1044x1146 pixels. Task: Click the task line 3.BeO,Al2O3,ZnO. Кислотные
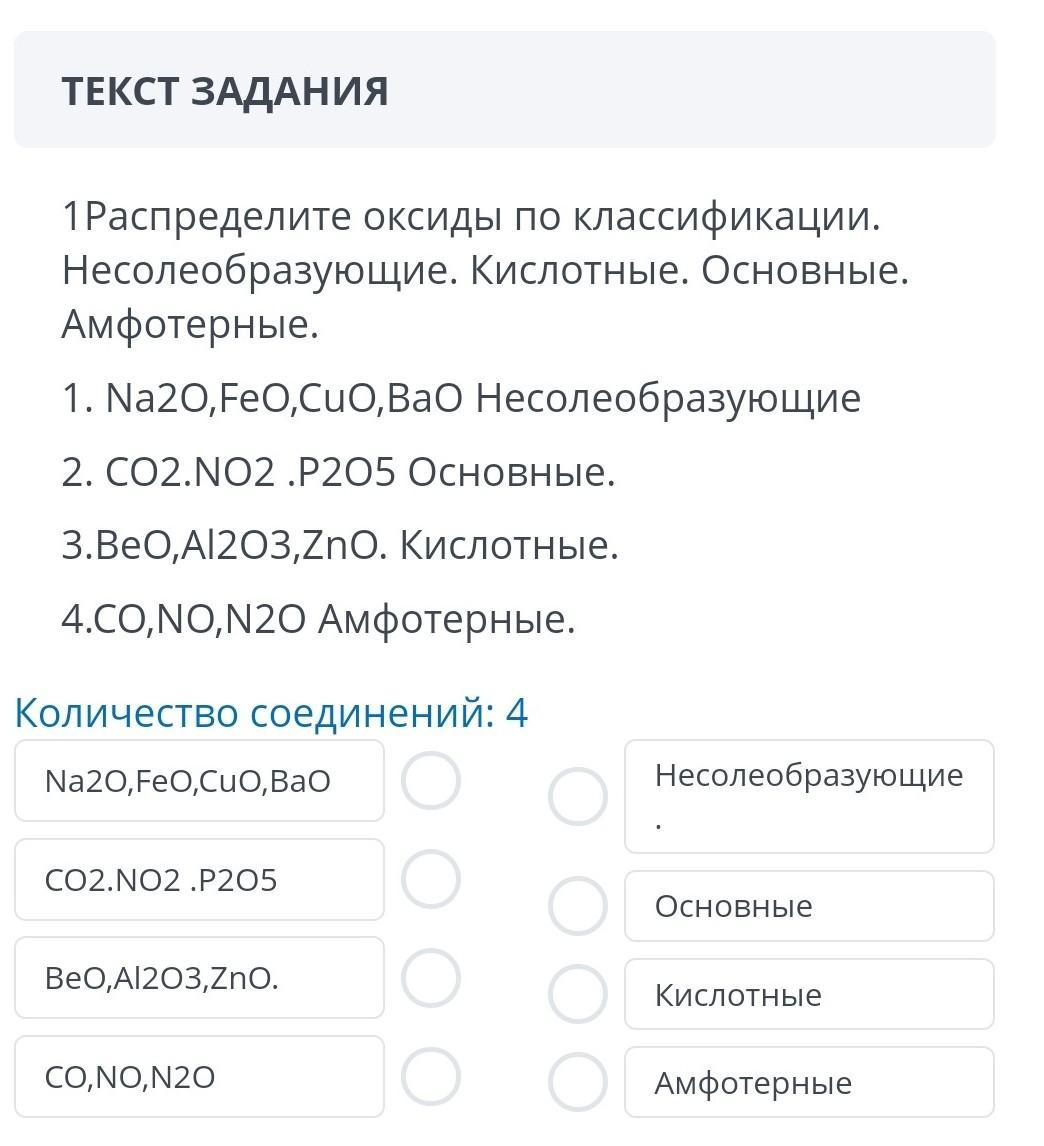pyautogui.click(x=340, y=546)
